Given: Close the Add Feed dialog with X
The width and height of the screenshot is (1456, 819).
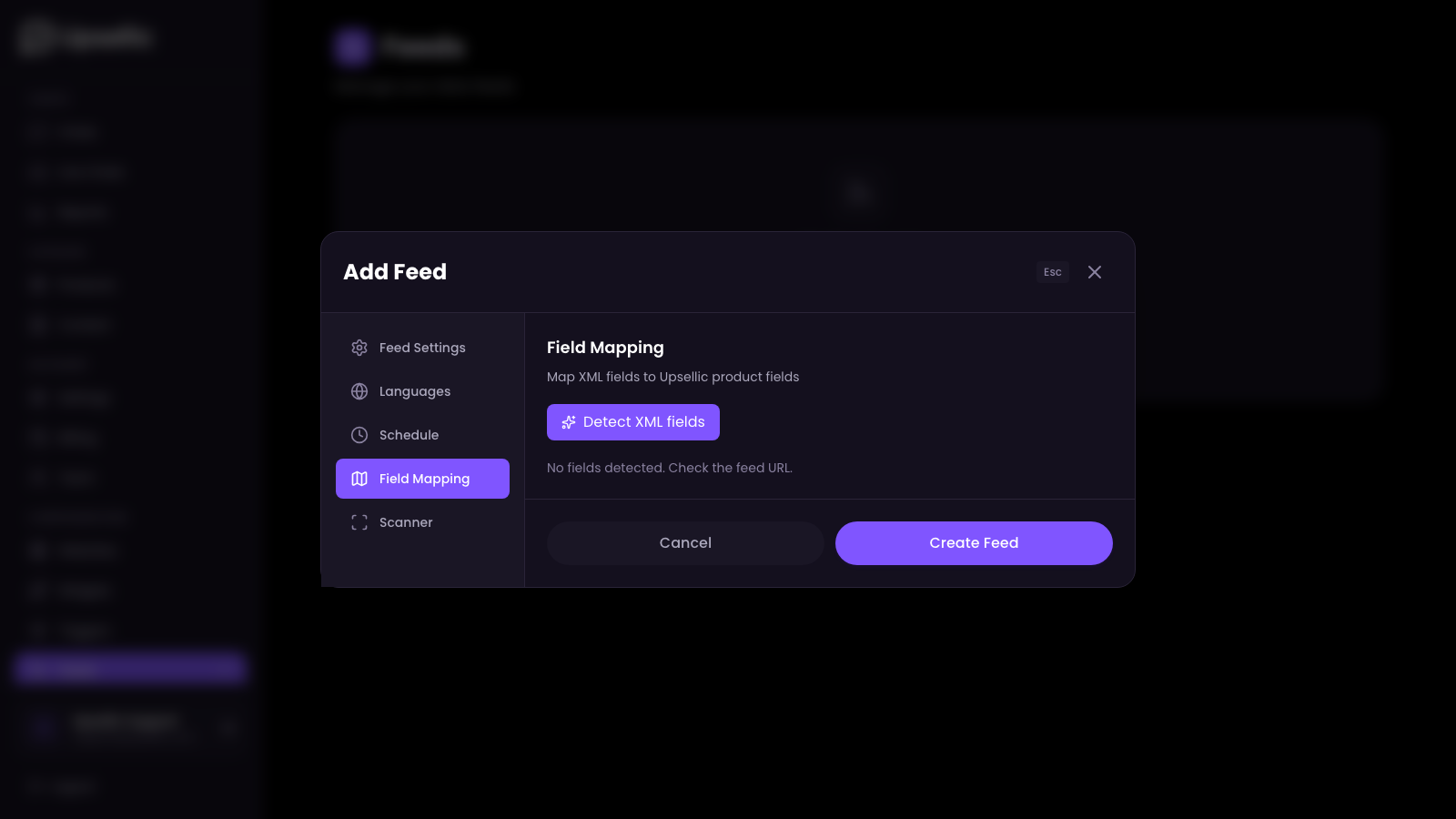Looking at the screenshot, I should pyautogui.click(x=1095, y=272).
